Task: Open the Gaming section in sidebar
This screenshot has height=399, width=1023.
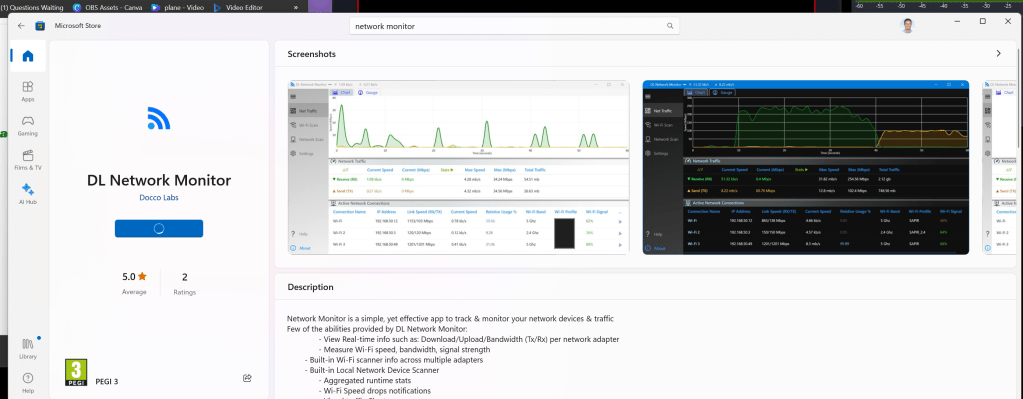Action: (x=28, y=125)
